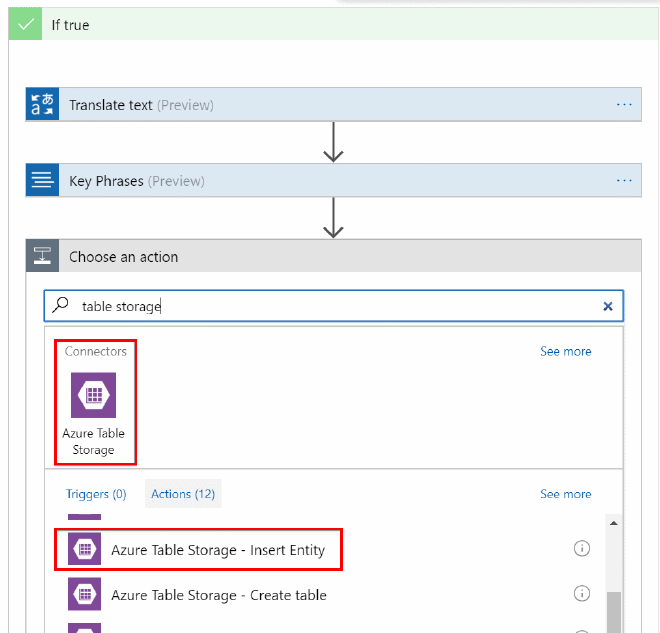Show info for Create table action
This screenshot has height=633, width=660.
(582, 593)
